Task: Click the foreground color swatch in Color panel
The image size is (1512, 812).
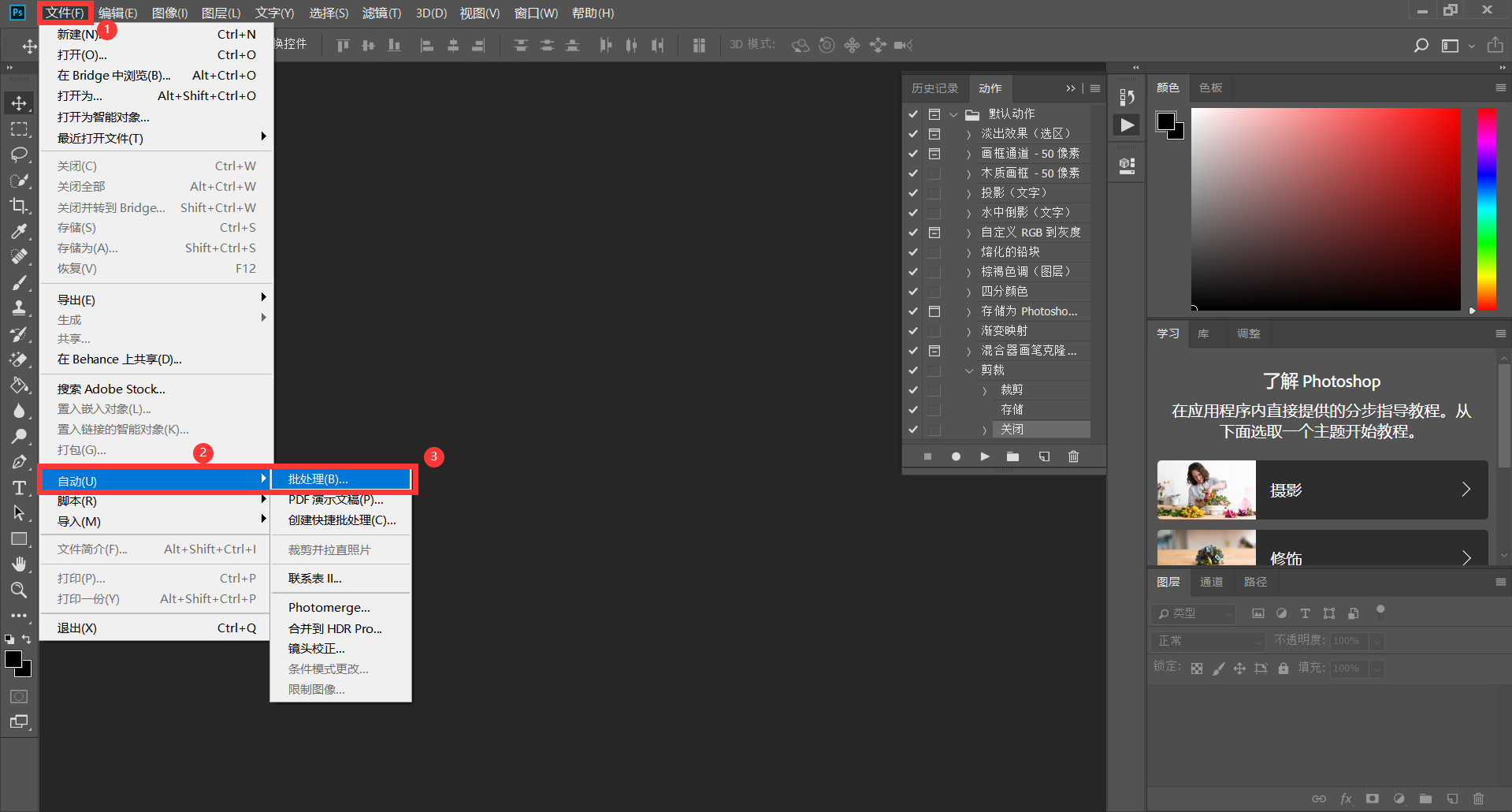Action: click(x=1165, y=121)
